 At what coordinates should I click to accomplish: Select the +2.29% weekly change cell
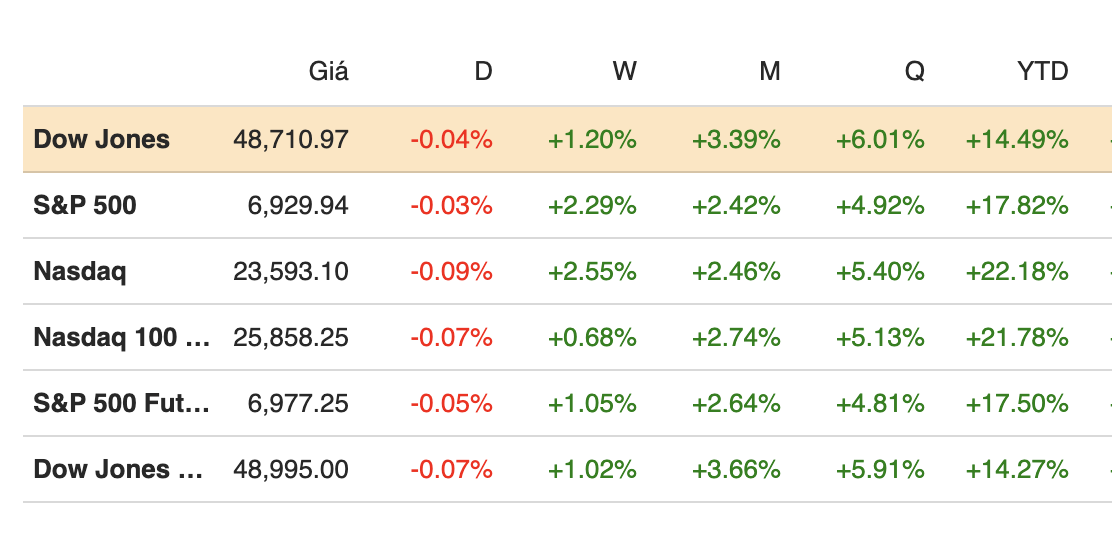pyautogui.click(x=592, y=205)
